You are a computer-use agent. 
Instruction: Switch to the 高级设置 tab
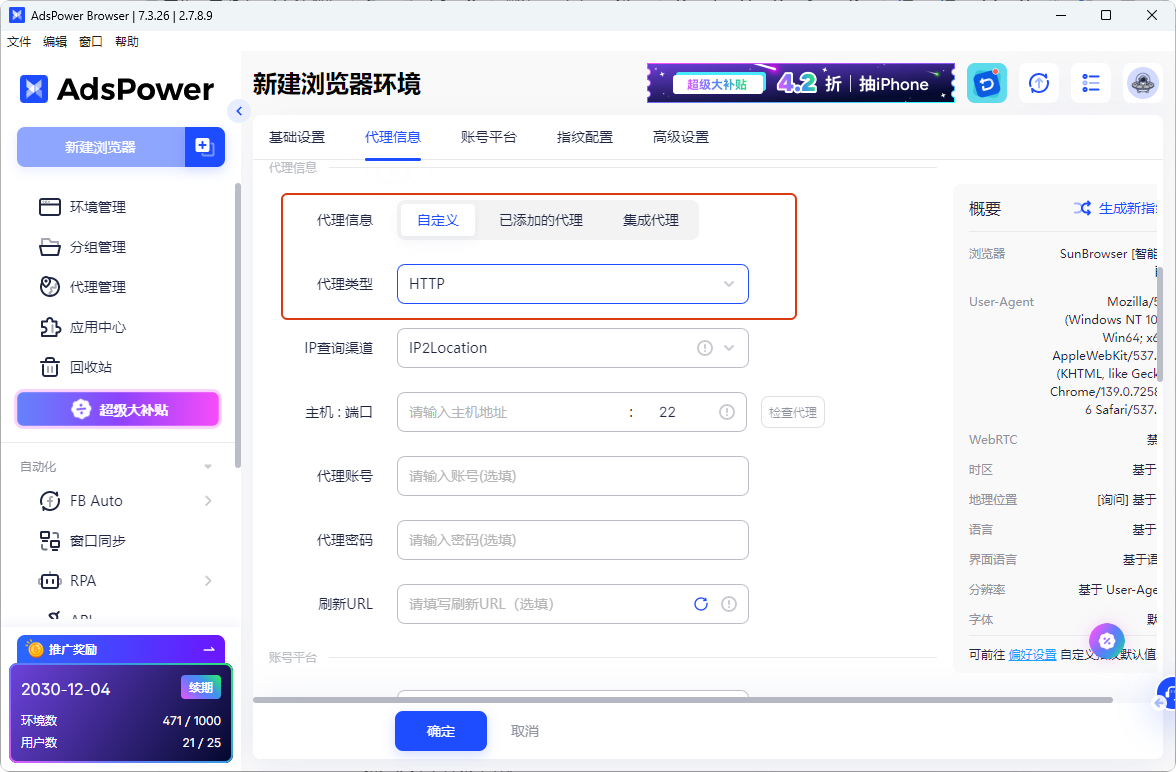click(x=681, y=137)
